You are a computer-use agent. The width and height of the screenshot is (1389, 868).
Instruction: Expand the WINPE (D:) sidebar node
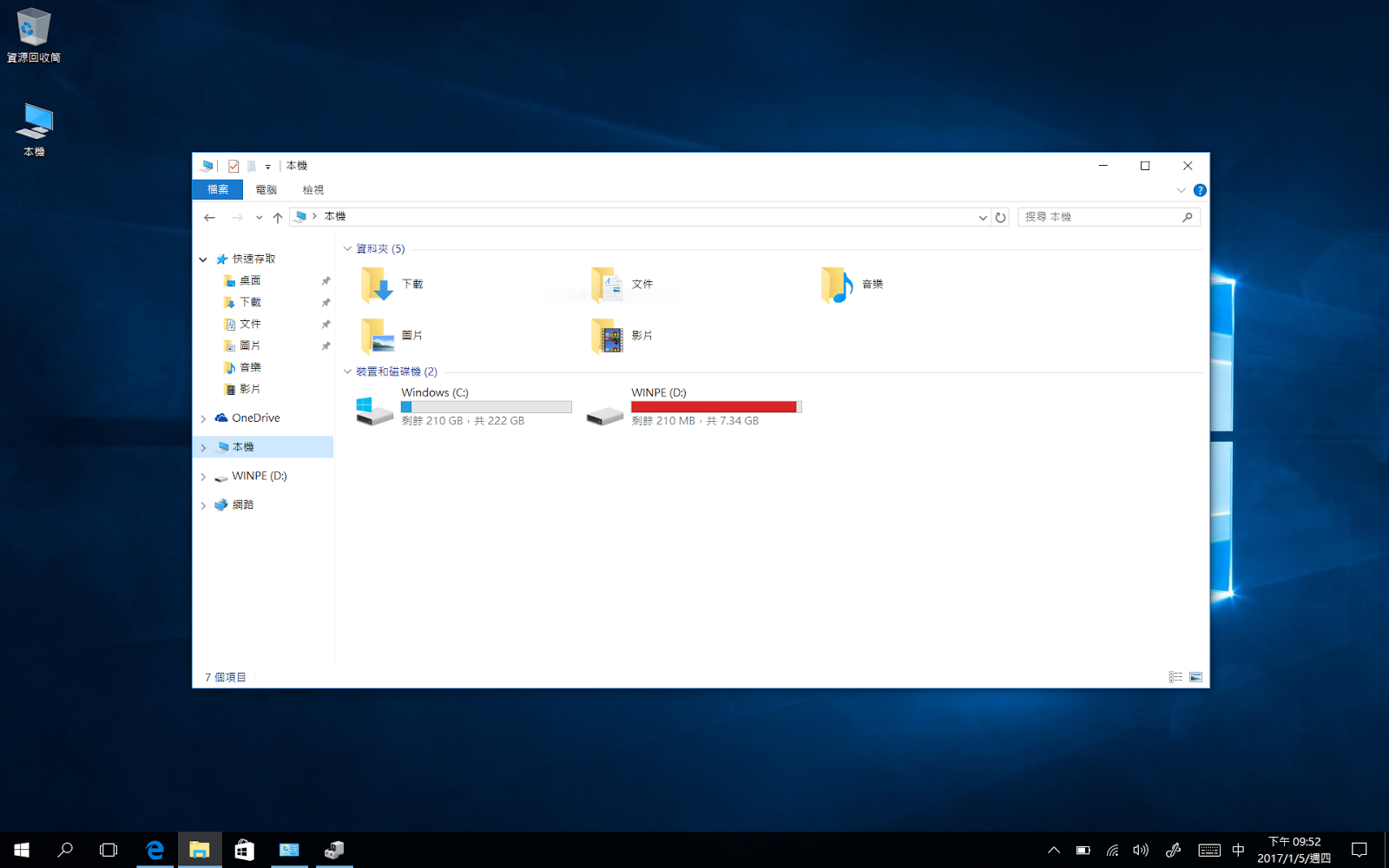pos(203,477)
